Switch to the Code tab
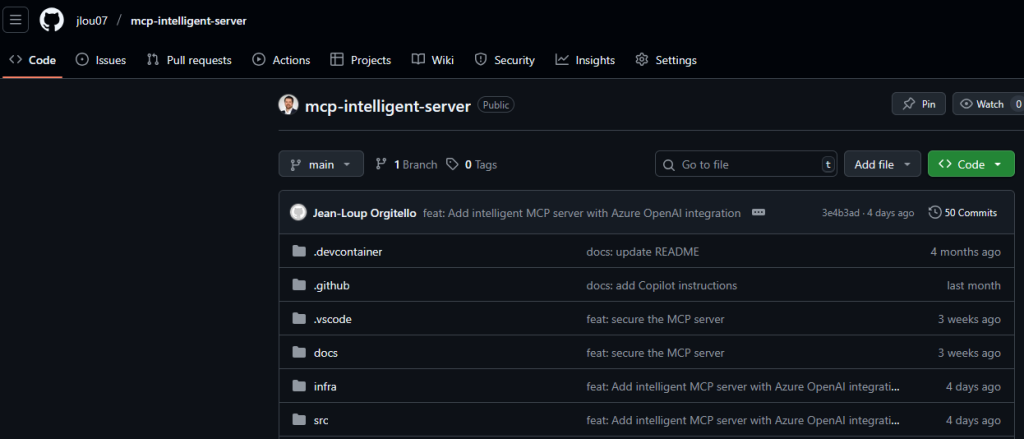The width and height of the screenshot is (1024, 439). tap(33, 60)
